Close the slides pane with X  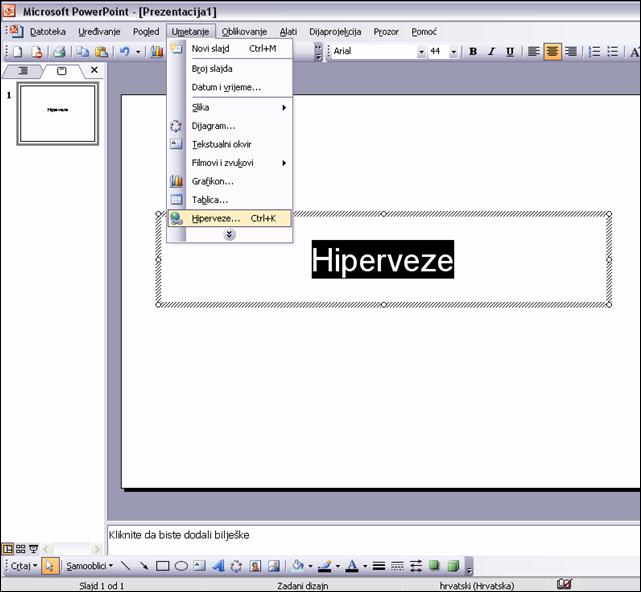pyautogui.click(x=94, y=70)
